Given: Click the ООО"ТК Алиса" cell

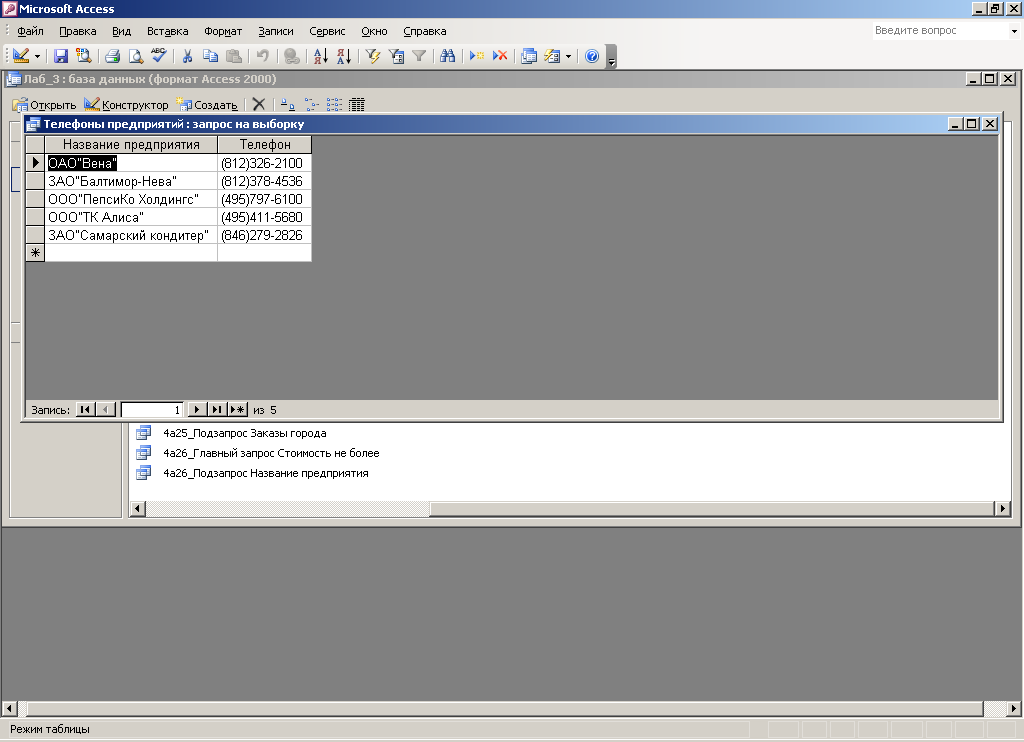Looking at the screenshot, I should click(131, 217).
